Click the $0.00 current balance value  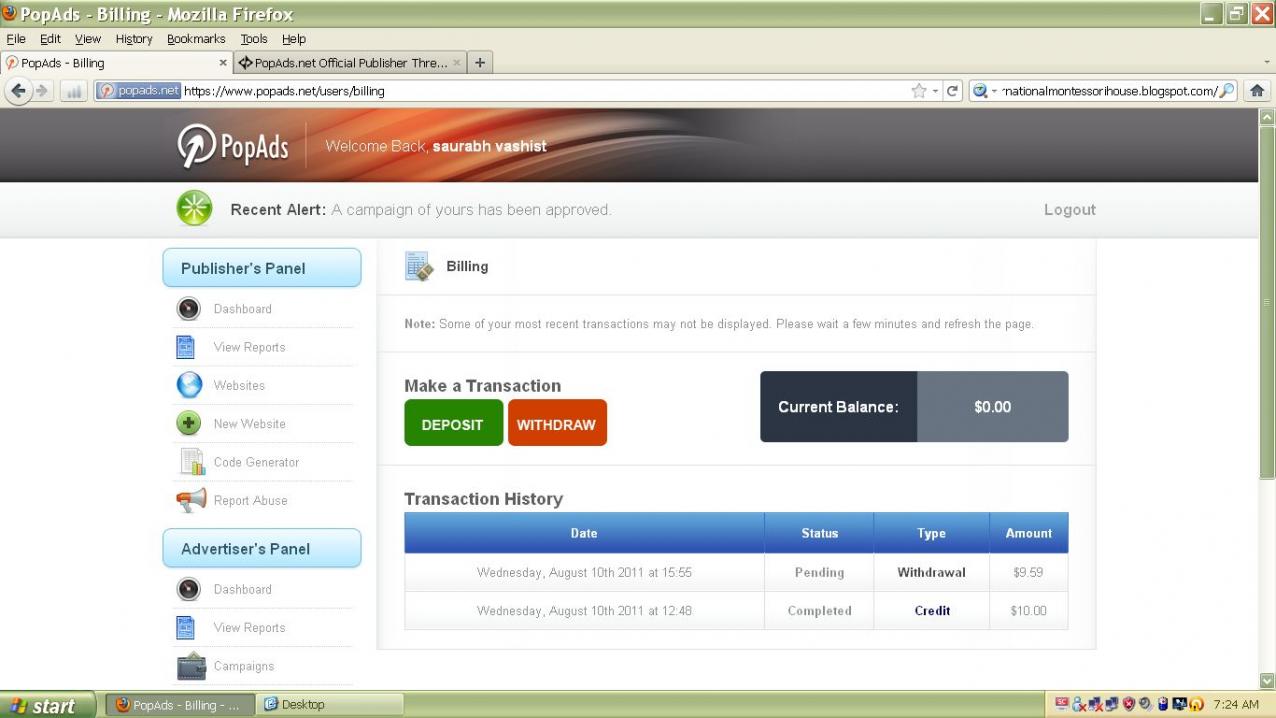(x=993, y=407)
